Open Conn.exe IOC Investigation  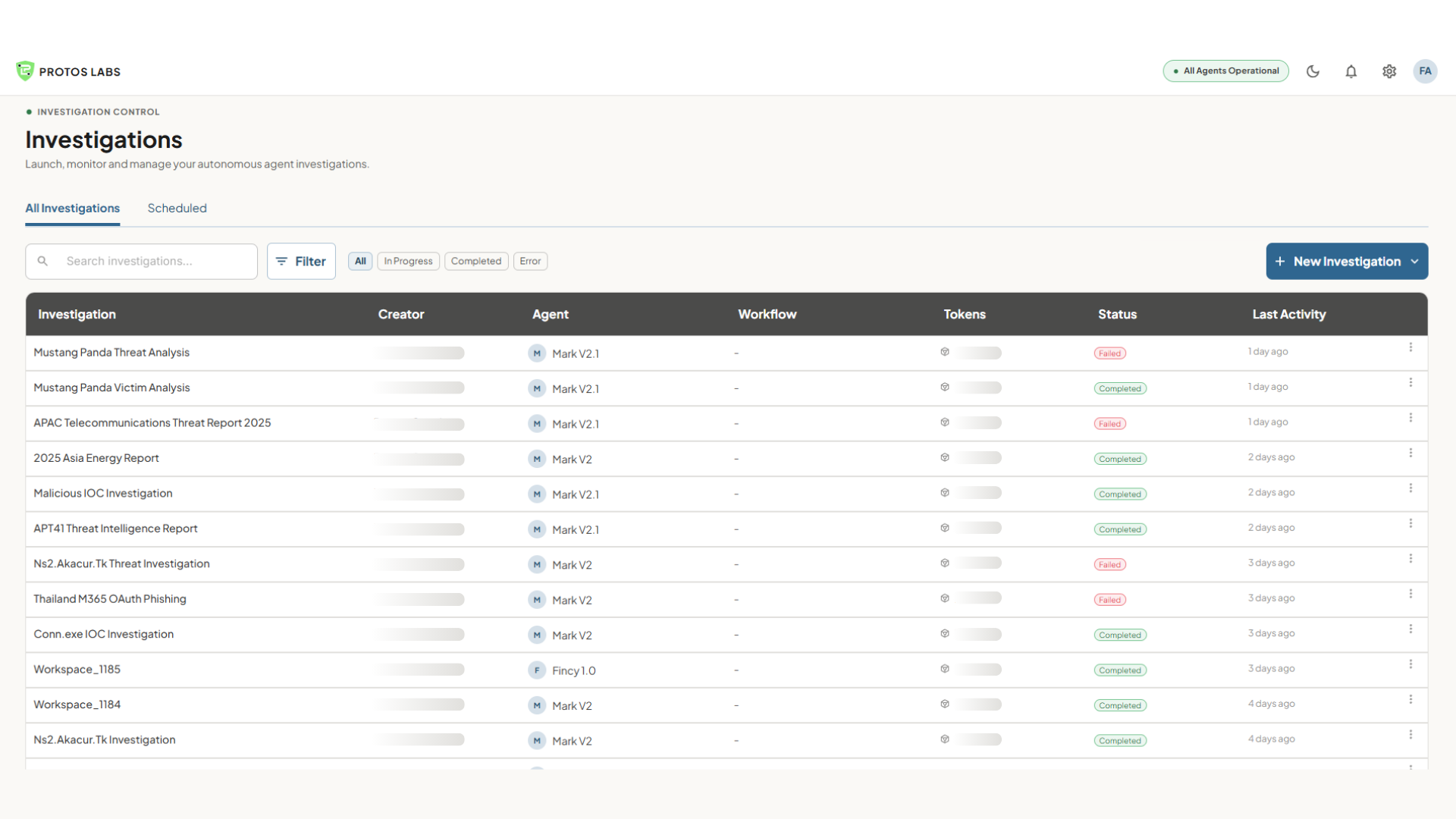coord(104,635)
